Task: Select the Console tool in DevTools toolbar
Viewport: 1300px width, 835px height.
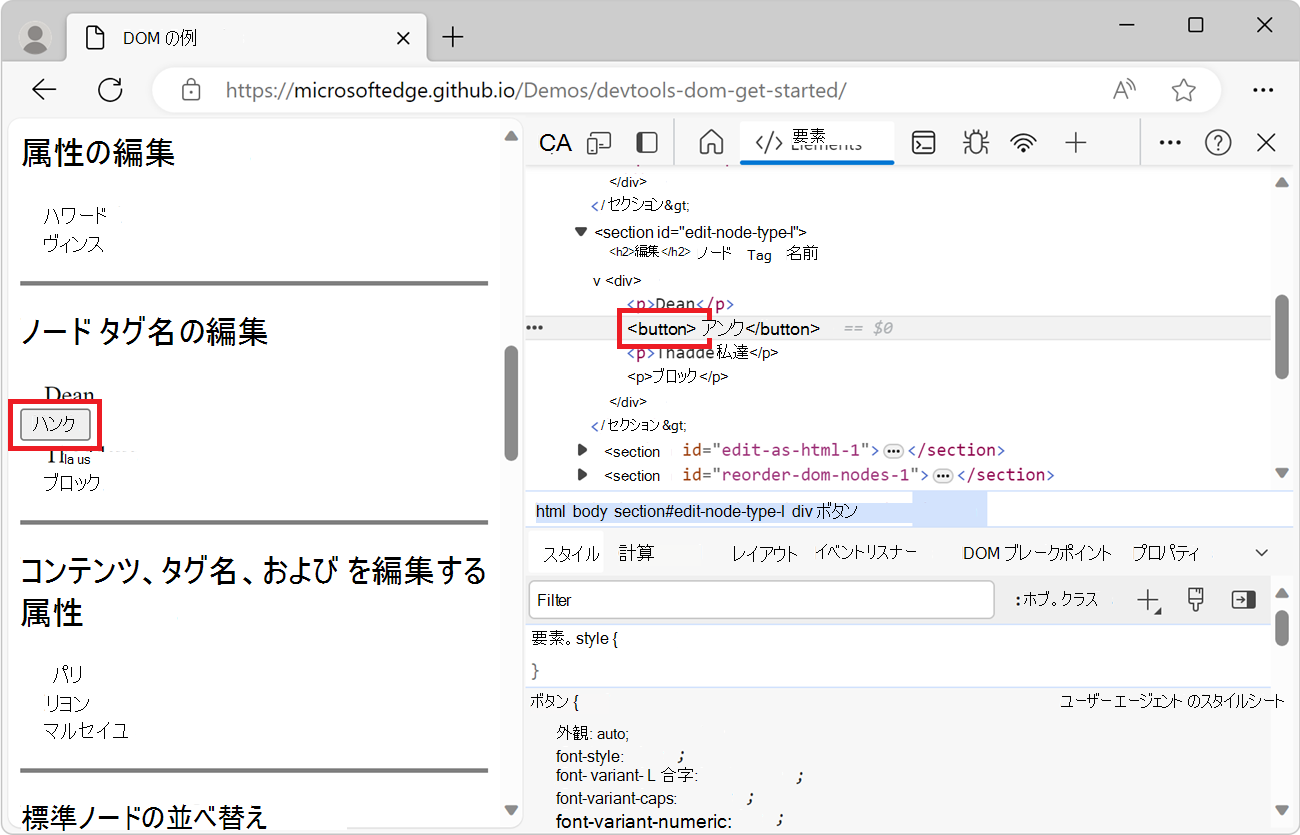Action: click(922, 143)
